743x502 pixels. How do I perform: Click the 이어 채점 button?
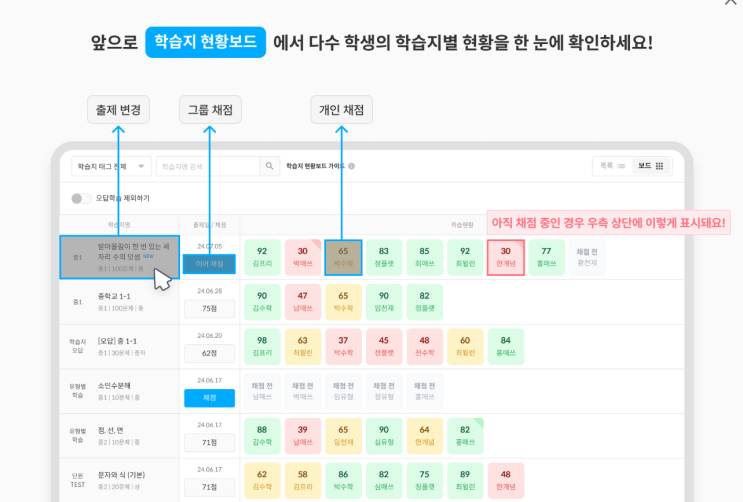(x=209, y=264)
